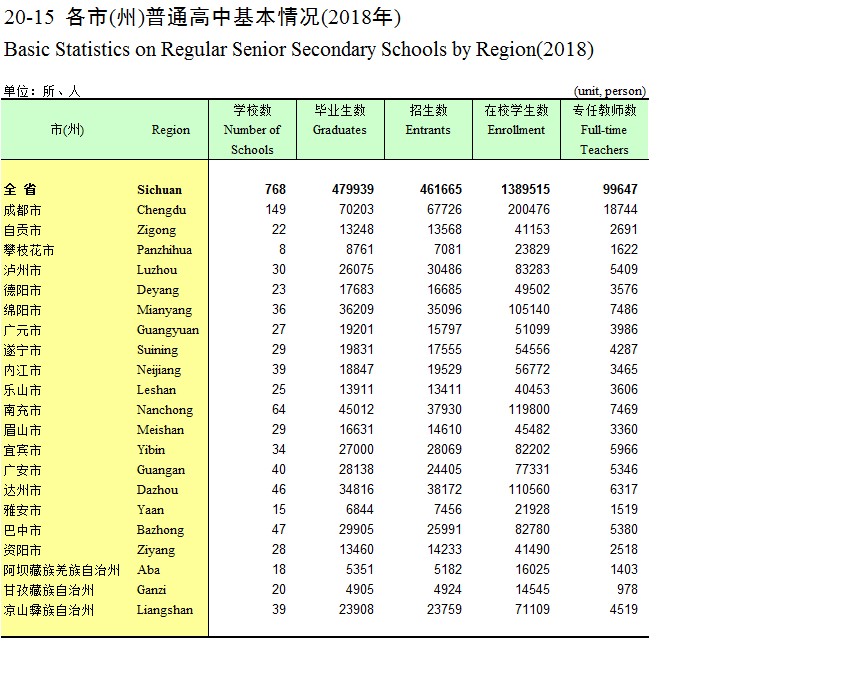Click the 'Region' header cell
Viewport: 865px width, 676px height.
pyautogui.click(x=170, y=130)
